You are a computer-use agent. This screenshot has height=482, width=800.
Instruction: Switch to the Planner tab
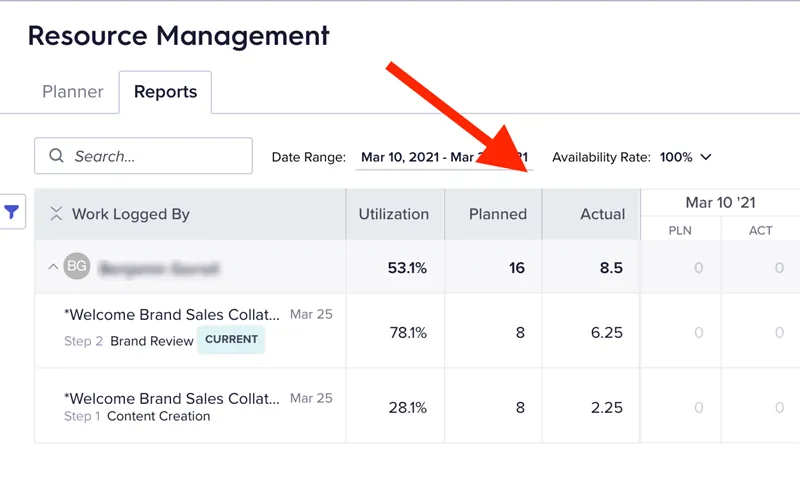click(x=73, y=92)
